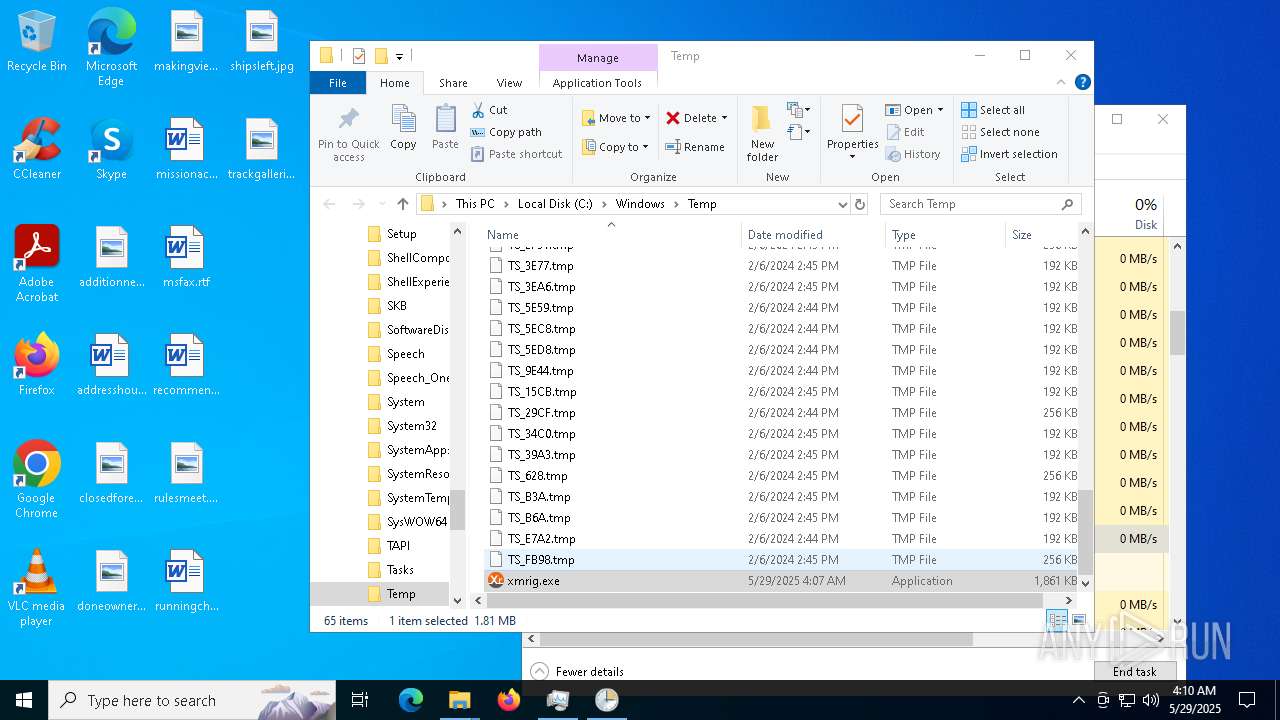Click Rename in Organize group
This screenshot has height=720, width=1280.
click(695, 147)
